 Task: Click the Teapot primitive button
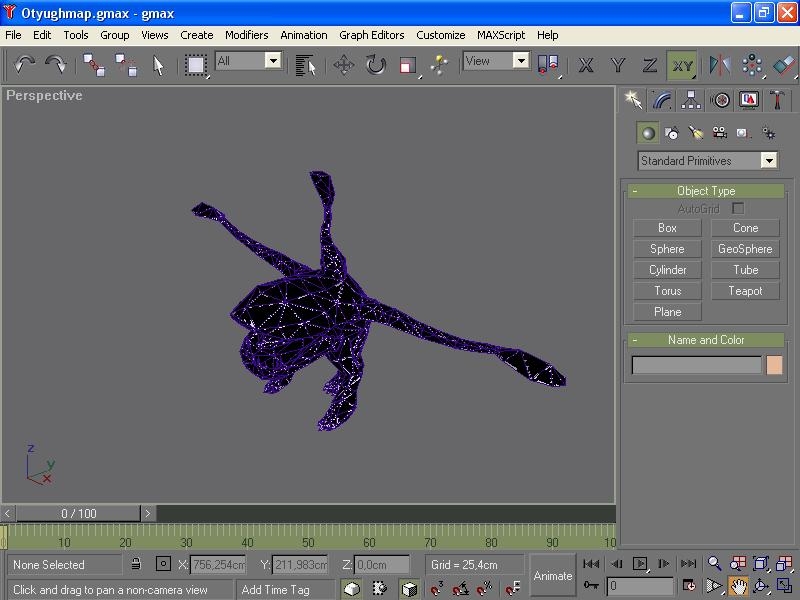click(745, 291)
